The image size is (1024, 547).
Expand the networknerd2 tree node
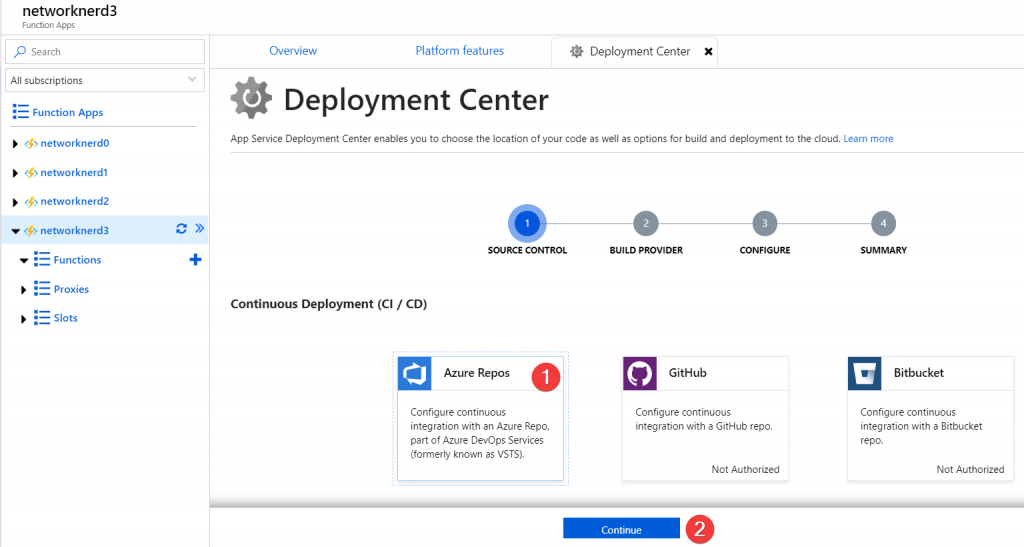coord(15,202)
